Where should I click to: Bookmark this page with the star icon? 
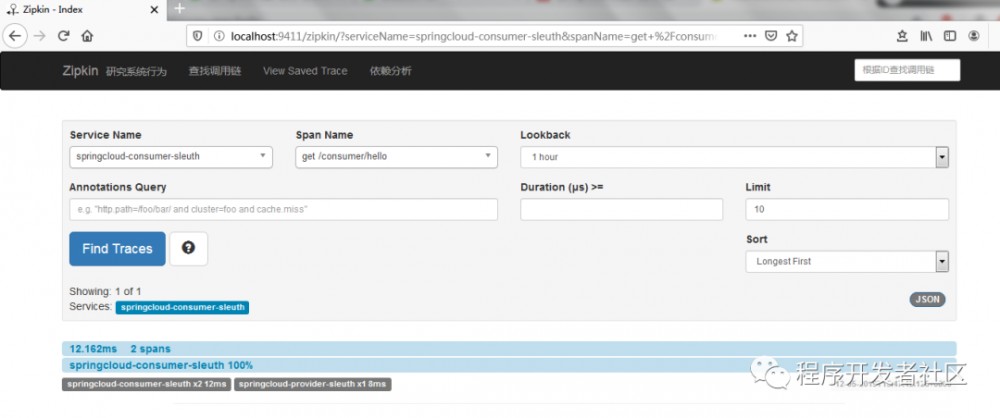(791, 36)
